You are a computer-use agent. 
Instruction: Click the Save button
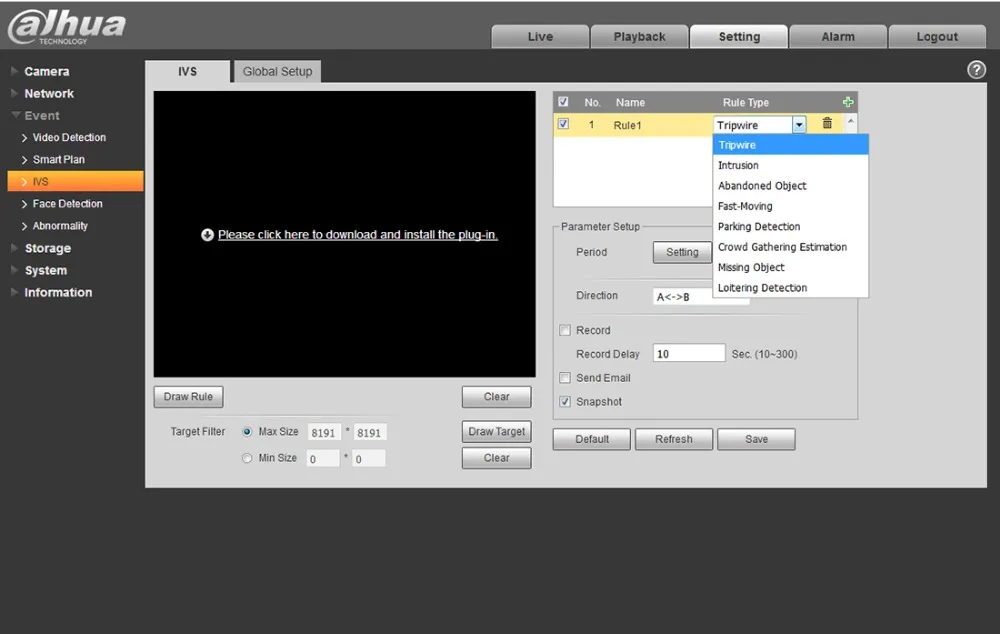click(x=756, y=439)
